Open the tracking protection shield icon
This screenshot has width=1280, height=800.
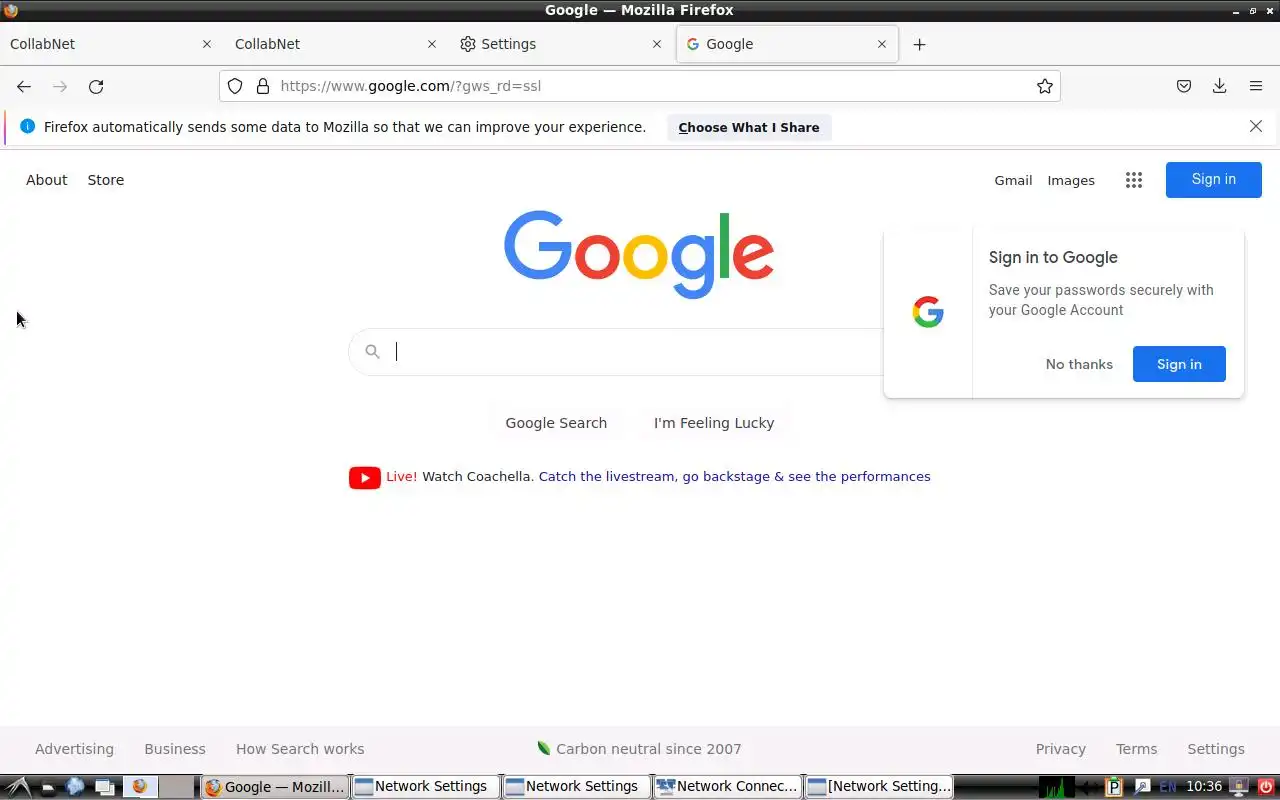coord(235,86)
